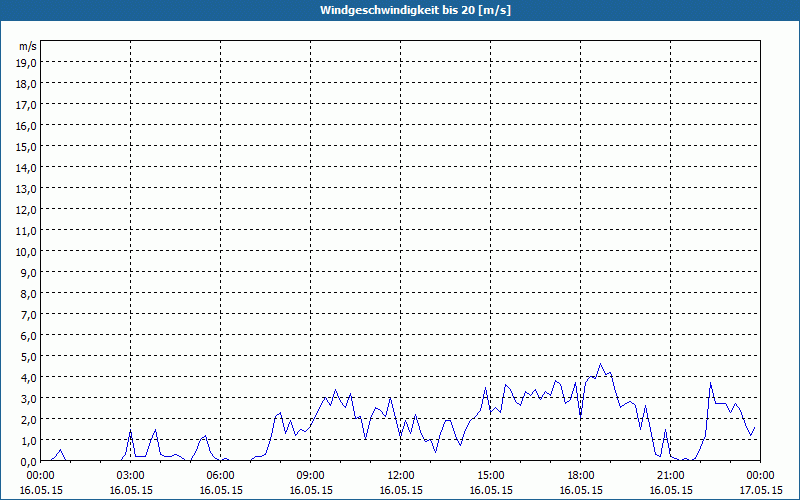The image size is (800, 500).
Task: Click the '2,0' y-axis value
Action: [28, 419]
